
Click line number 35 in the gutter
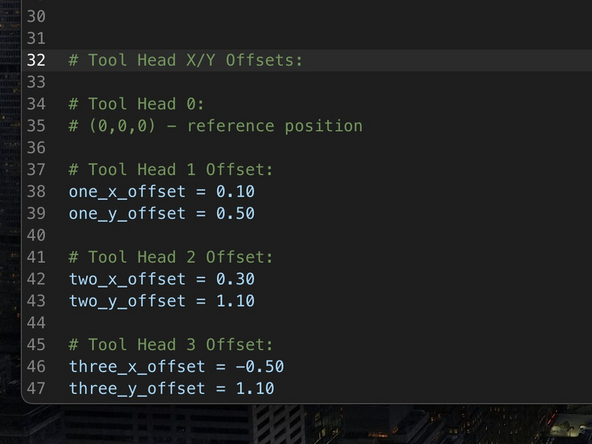[x=36, y=126]
